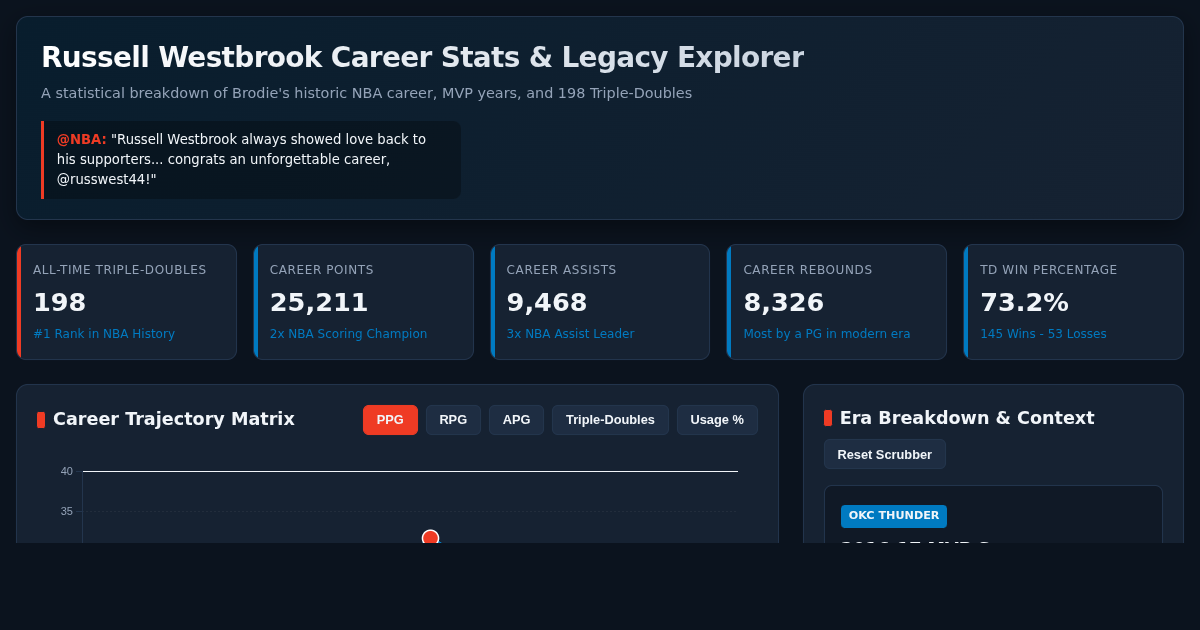Click the Career Trajectory Matrix heading
Screen dimensions: 1200x630
174,419
